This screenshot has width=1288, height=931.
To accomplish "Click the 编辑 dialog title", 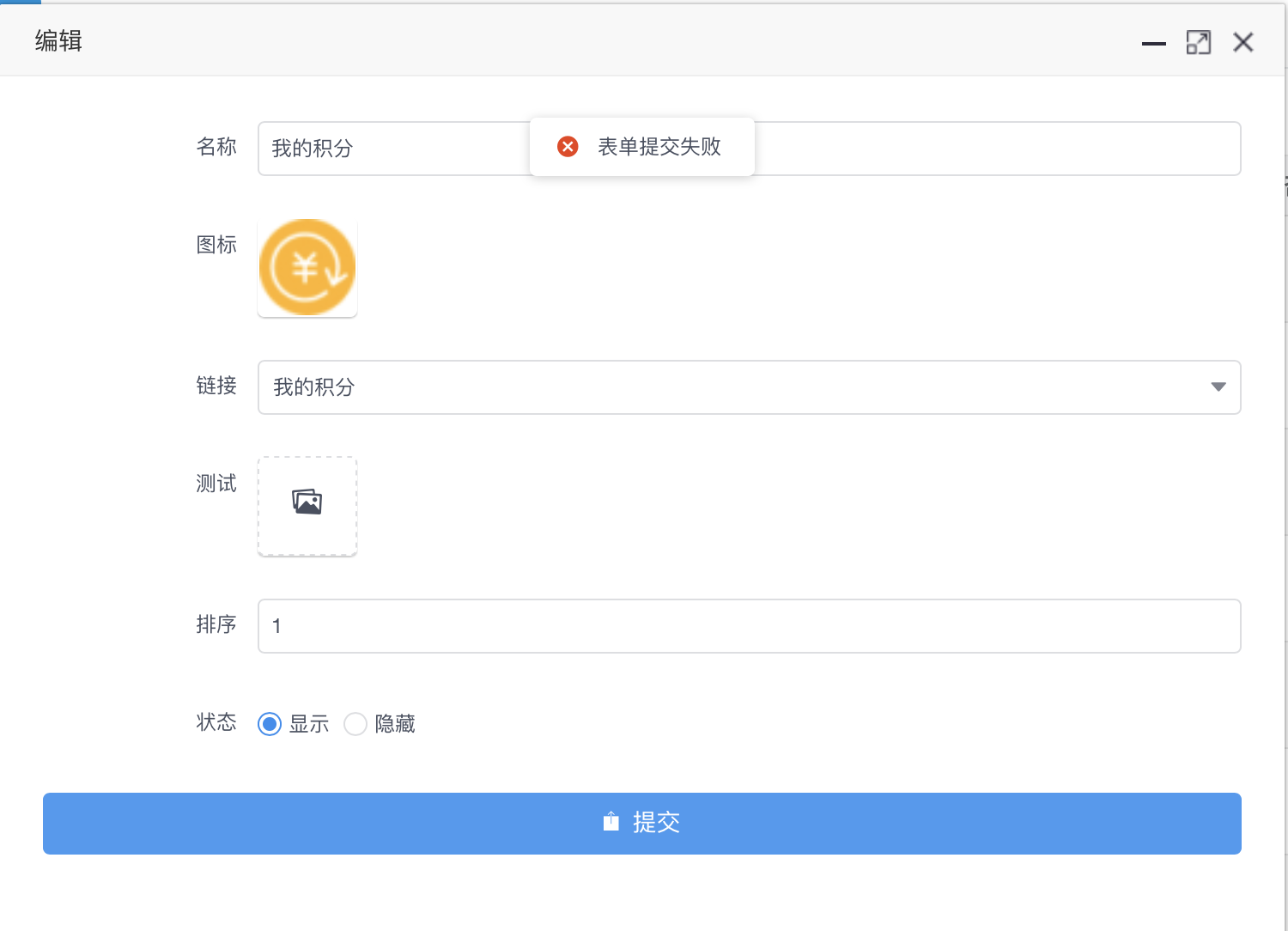I will tap(58, 40).
